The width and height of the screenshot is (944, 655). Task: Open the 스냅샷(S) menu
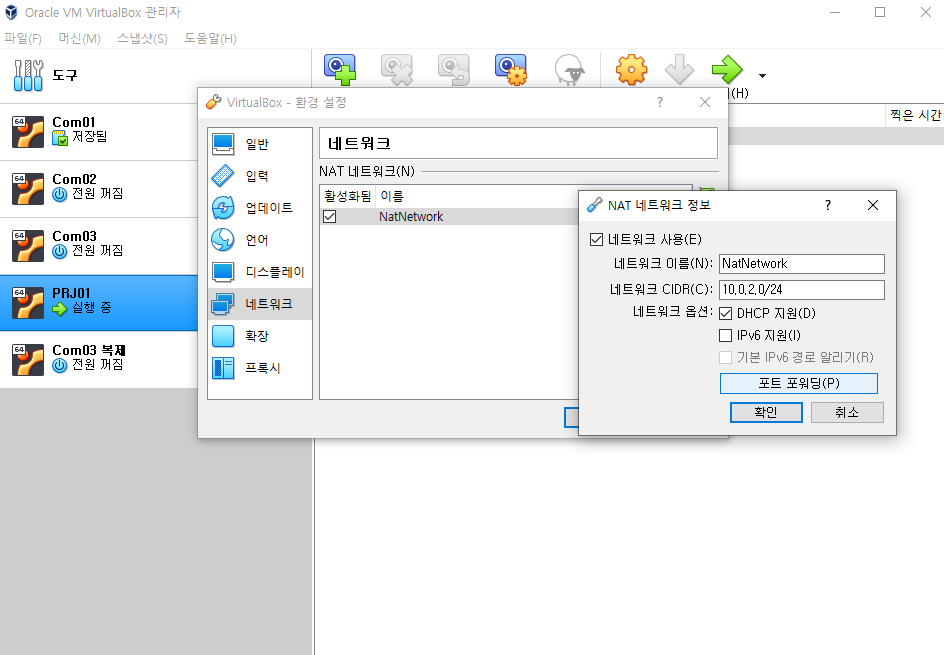click(142, 39)
